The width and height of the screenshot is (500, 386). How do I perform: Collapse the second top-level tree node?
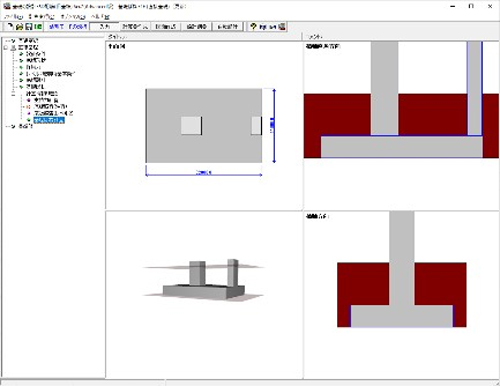[6, 48]
